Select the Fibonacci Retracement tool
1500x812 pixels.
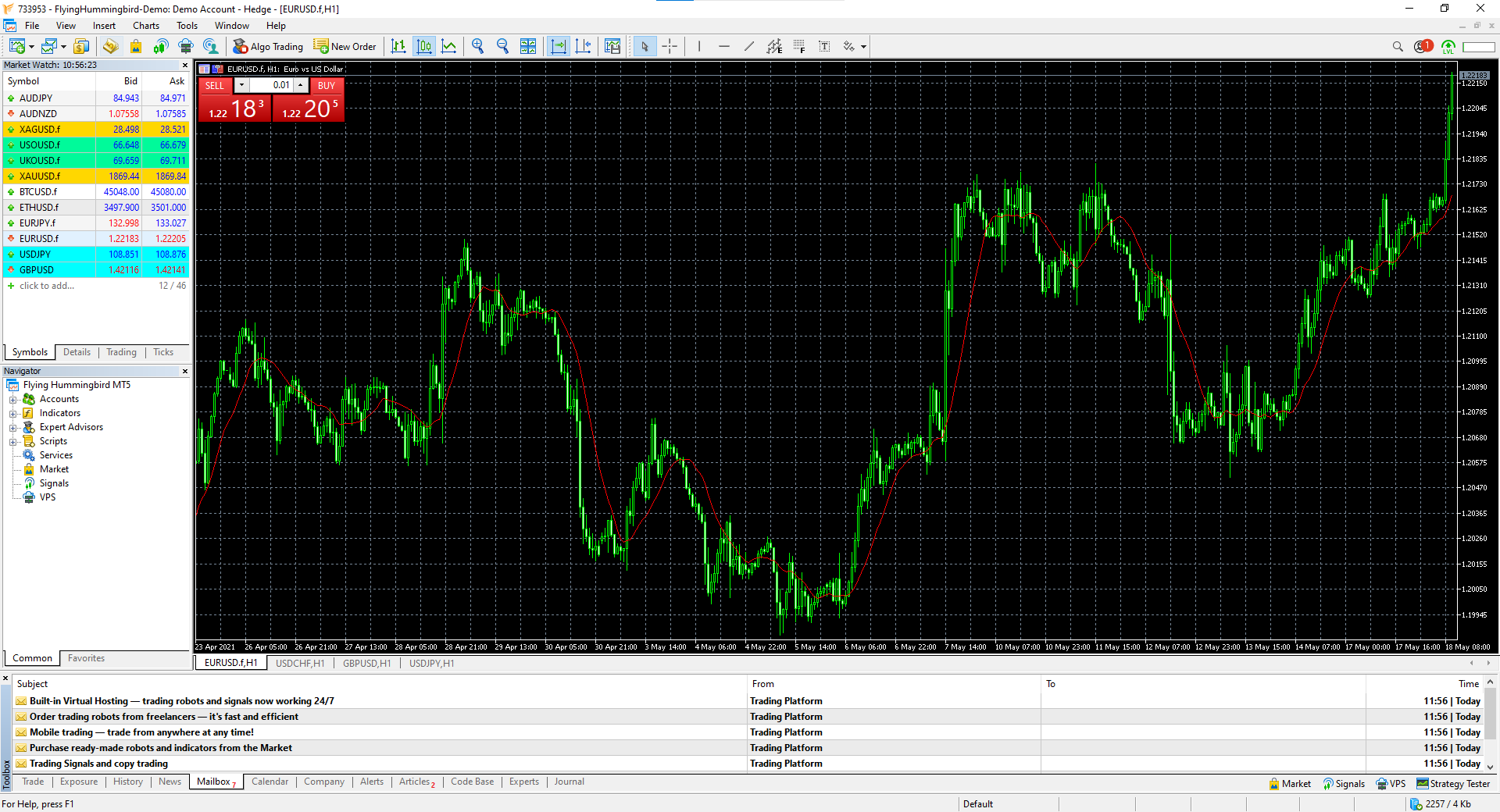tap(799, 47)
